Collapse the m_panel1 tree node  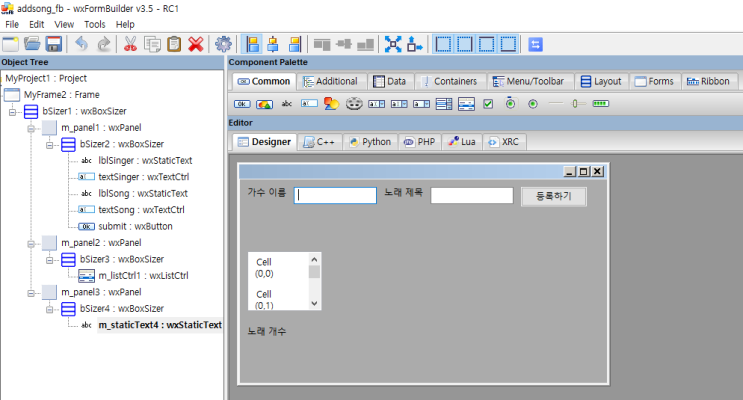[31, 128]
